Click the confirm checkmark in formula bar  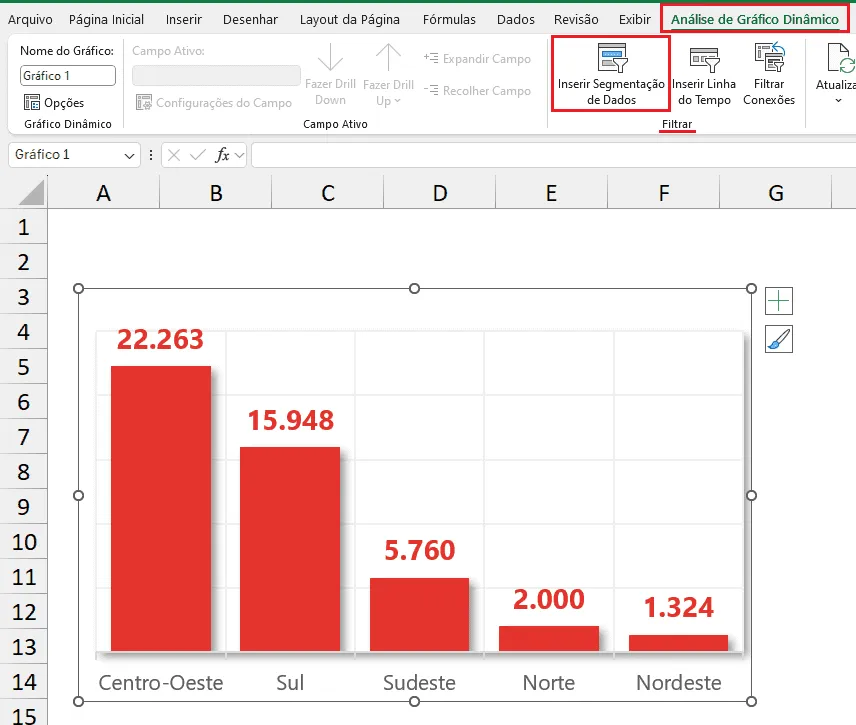tap(198, 155)
